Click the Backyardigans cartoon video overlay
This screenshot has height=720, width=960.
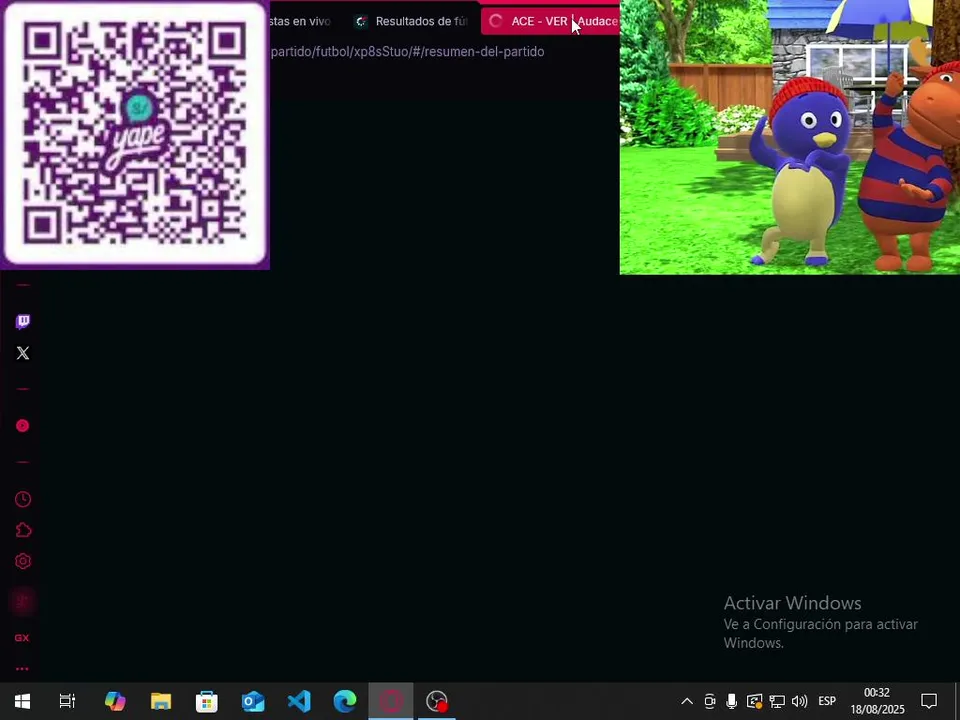tap(790, 137)
